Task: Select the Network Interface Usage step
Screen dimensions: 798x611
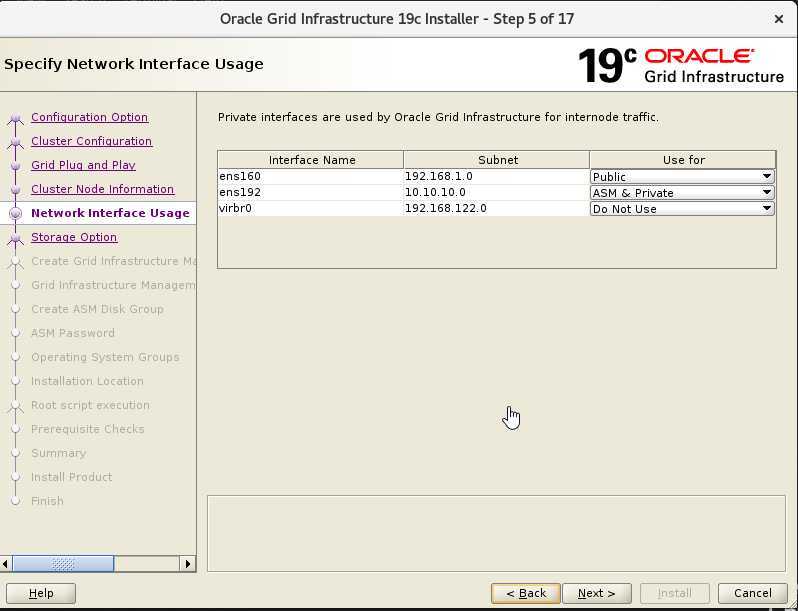Action: 110,213
